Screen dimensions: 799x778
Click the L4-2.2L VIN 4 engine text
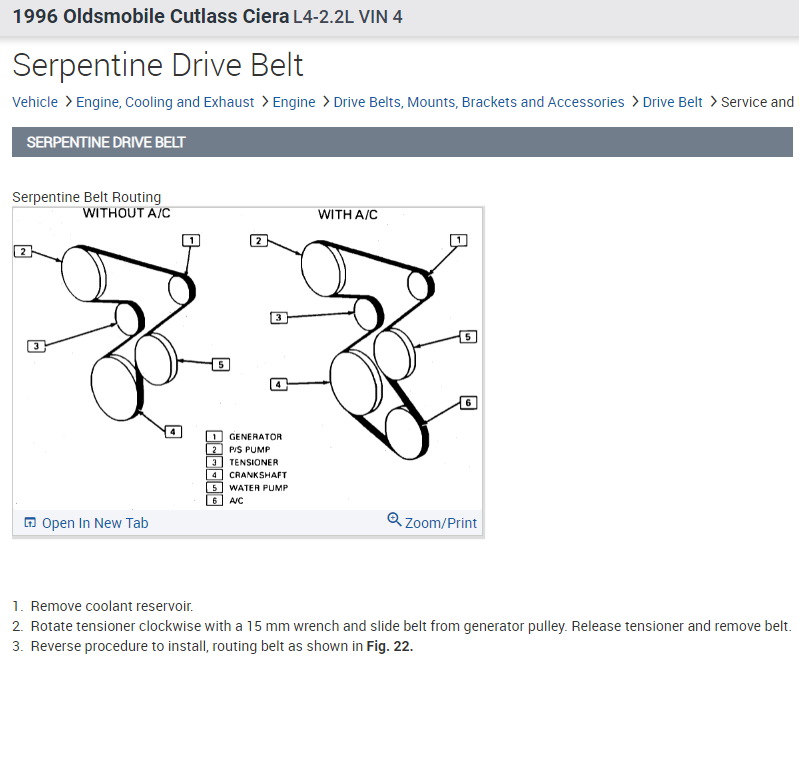(348, 17)
